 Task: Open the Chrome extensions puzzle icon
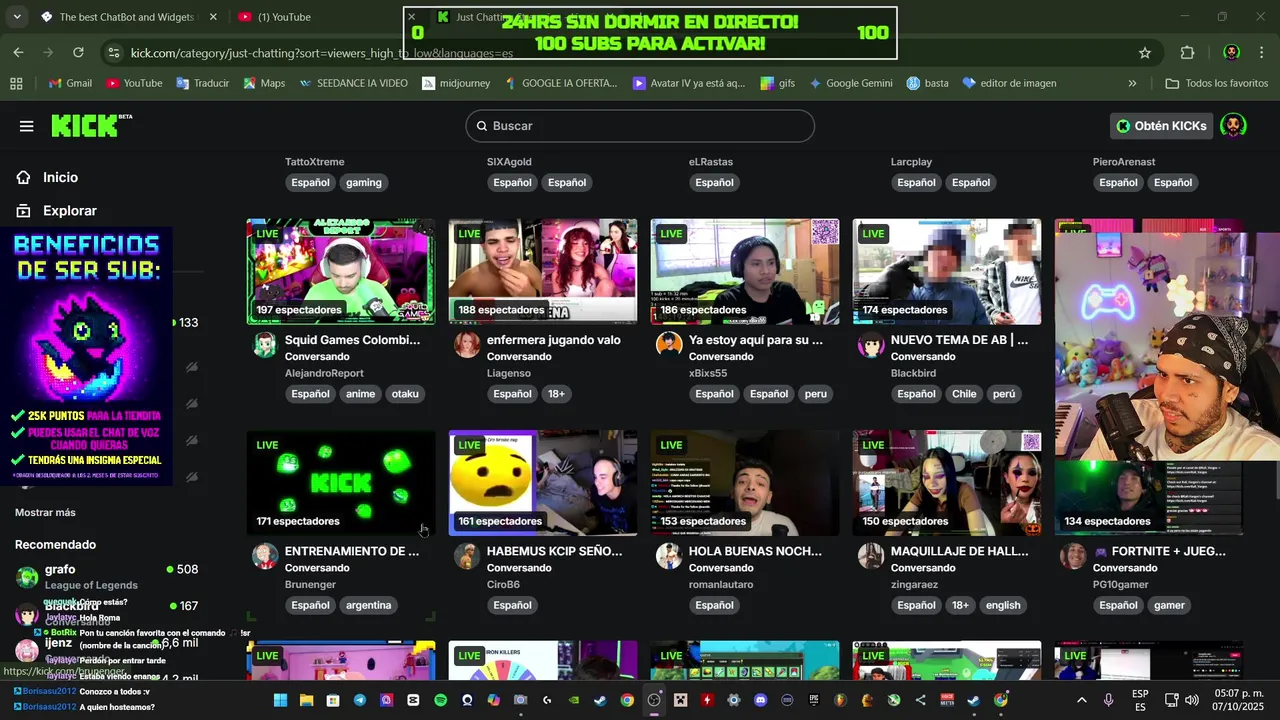(1187, 52)
